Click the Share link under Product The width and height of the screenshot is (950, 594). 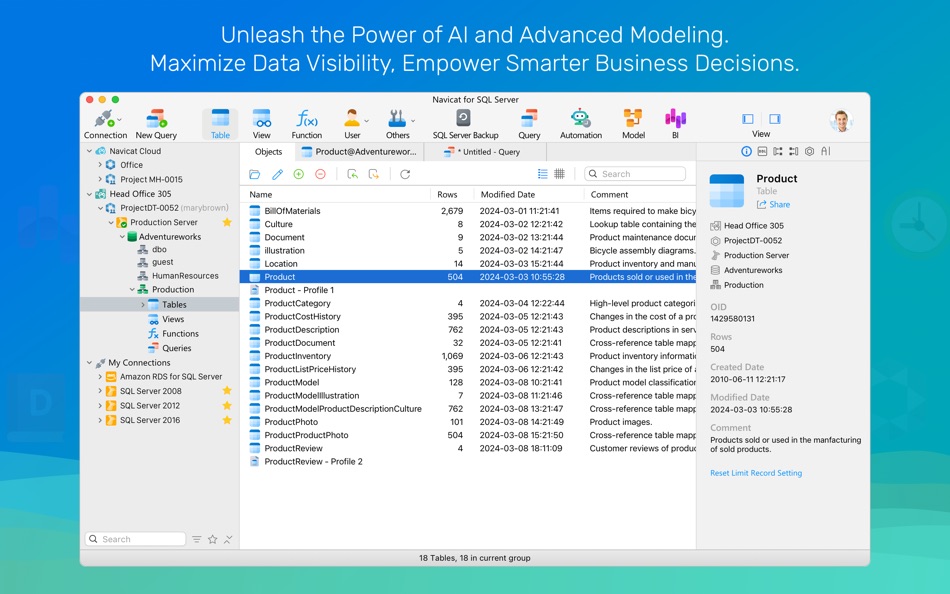click(773, 205)
